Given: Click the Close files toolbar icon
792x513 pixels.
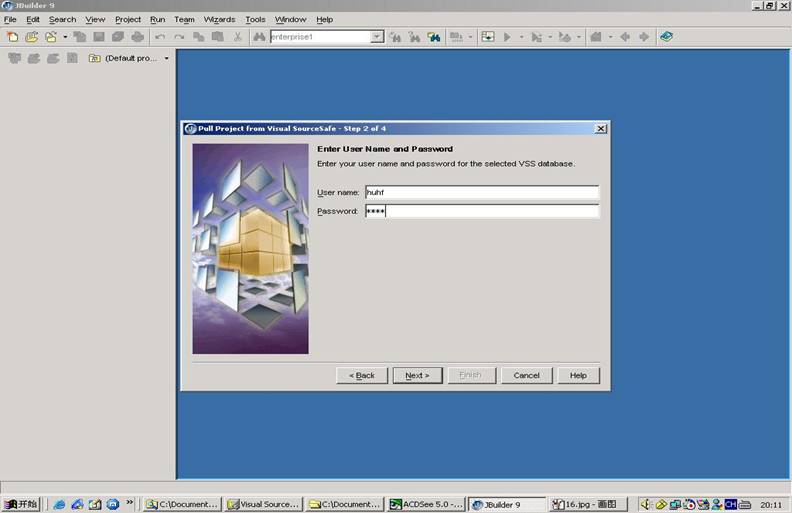Looking at the screenshot, I should [x=80, y=37].
